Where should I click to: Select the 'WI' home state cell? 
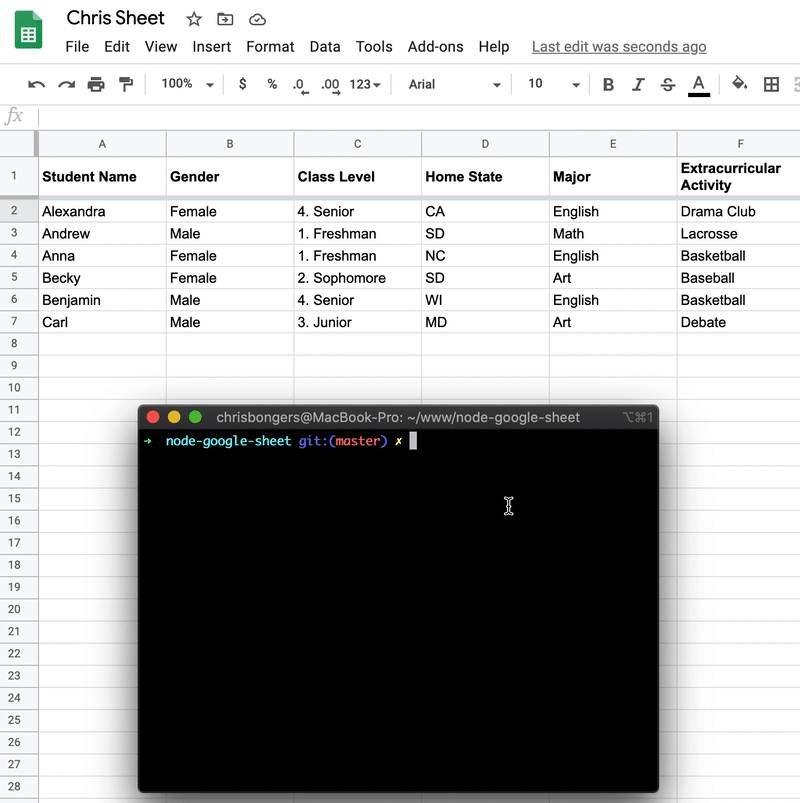(485, 300)
